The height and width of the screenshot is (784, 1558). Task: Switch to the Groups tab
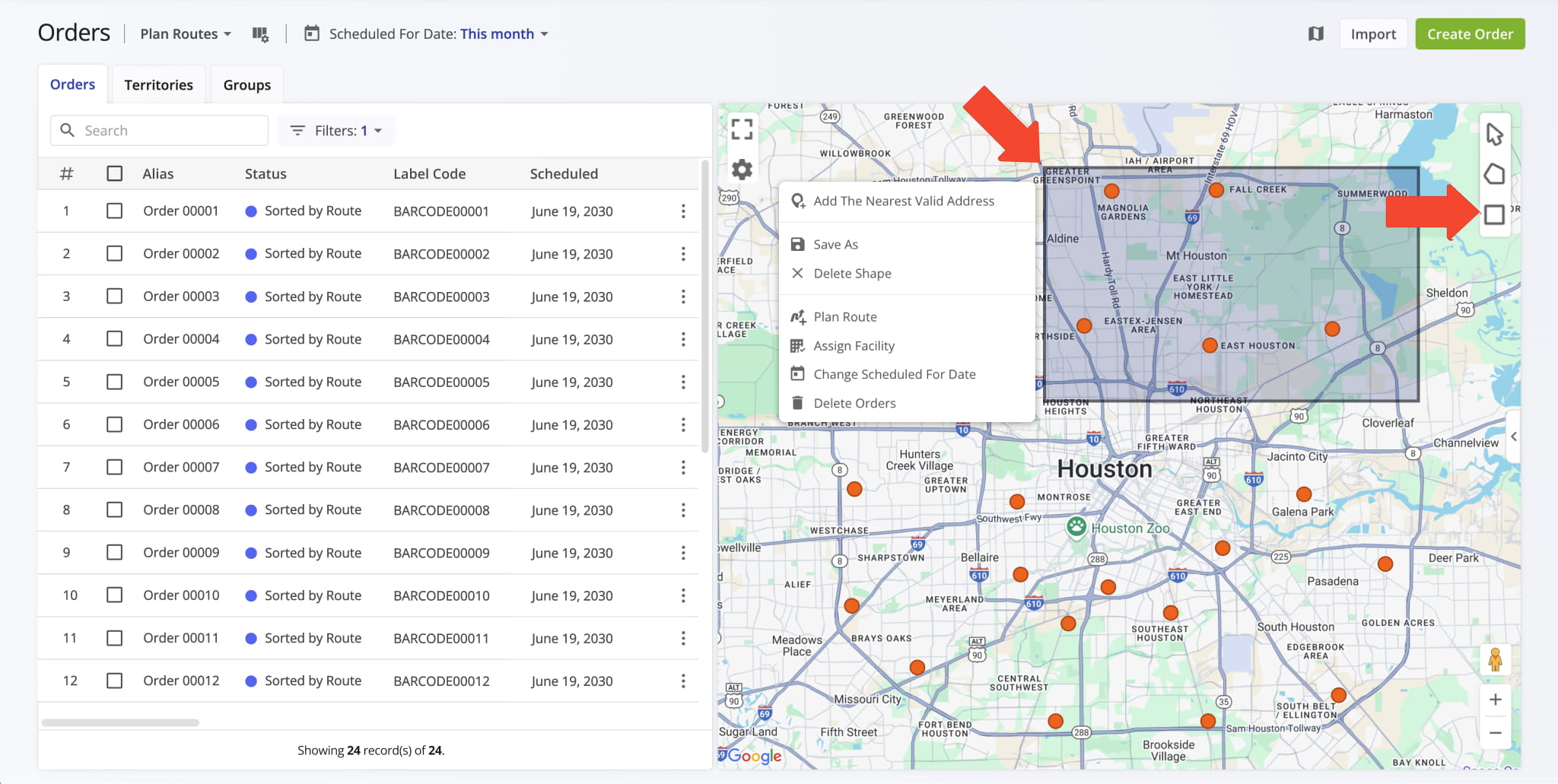pyautogui.click(x=247, y=84)
